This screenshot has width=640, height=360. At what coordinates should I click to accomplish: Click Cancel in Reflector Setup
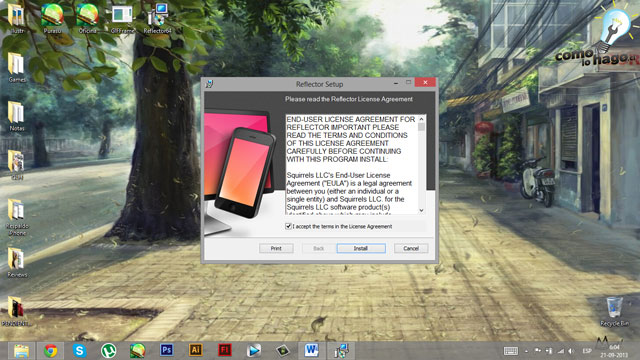[411, 248]
